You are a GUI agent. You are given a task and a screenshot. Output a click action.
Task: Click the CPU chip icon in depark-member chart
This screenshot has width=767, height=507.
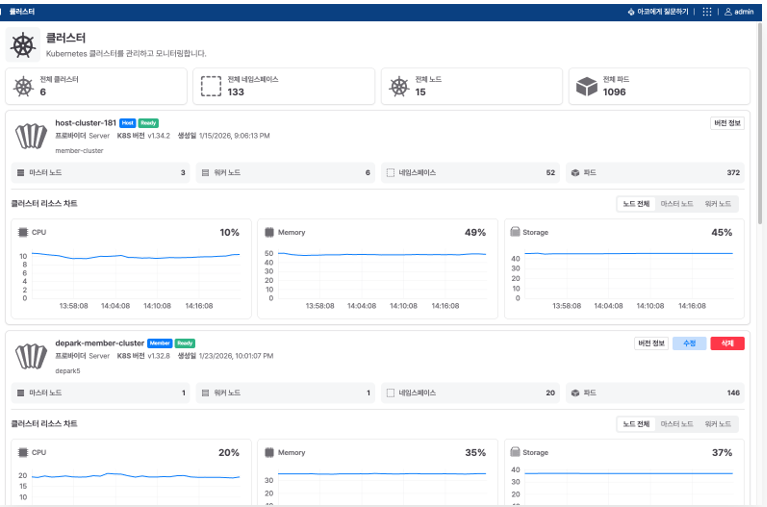point(23,453)
